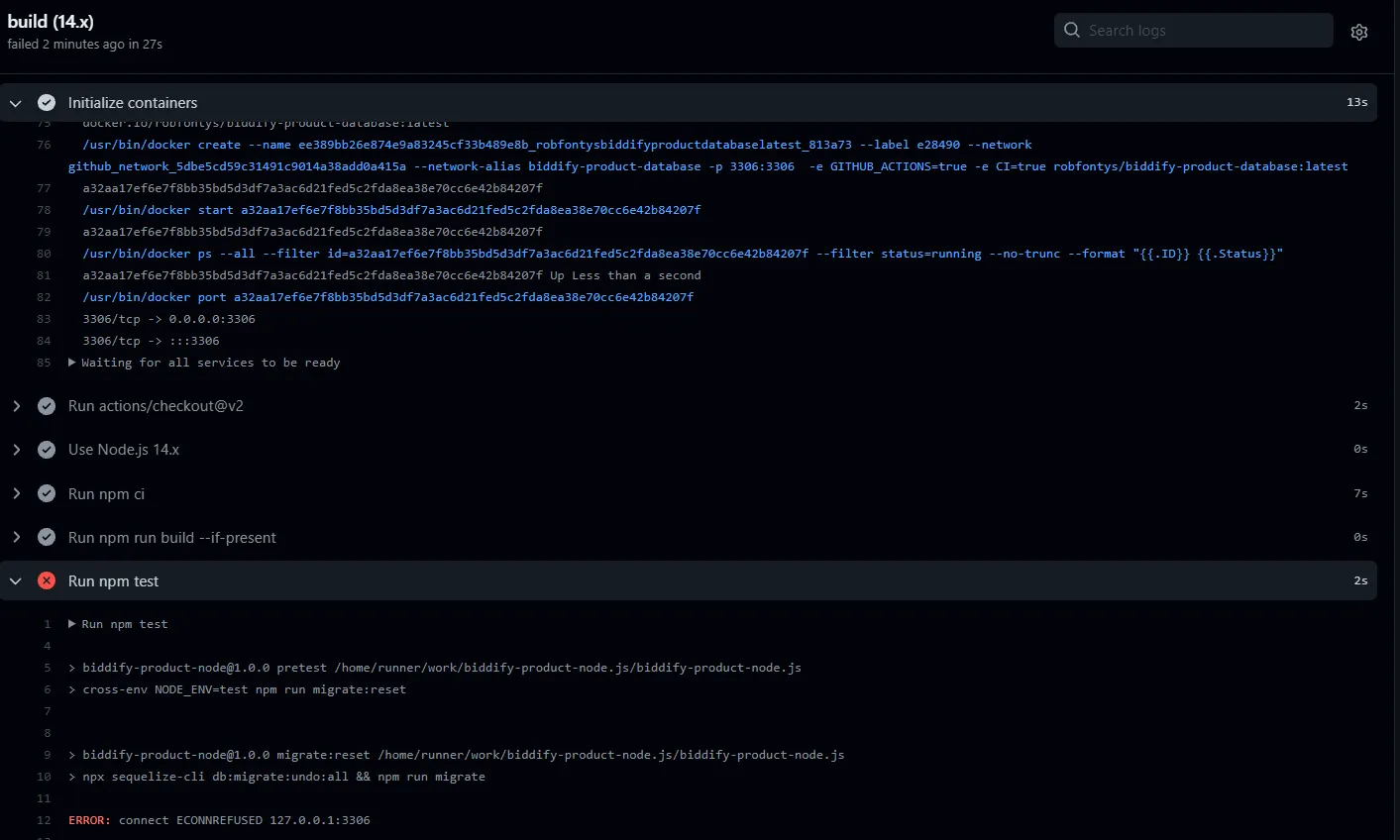1400x840 pixels.
Task: Click the red failure icon of Run npm test
Action: [47, 580]
